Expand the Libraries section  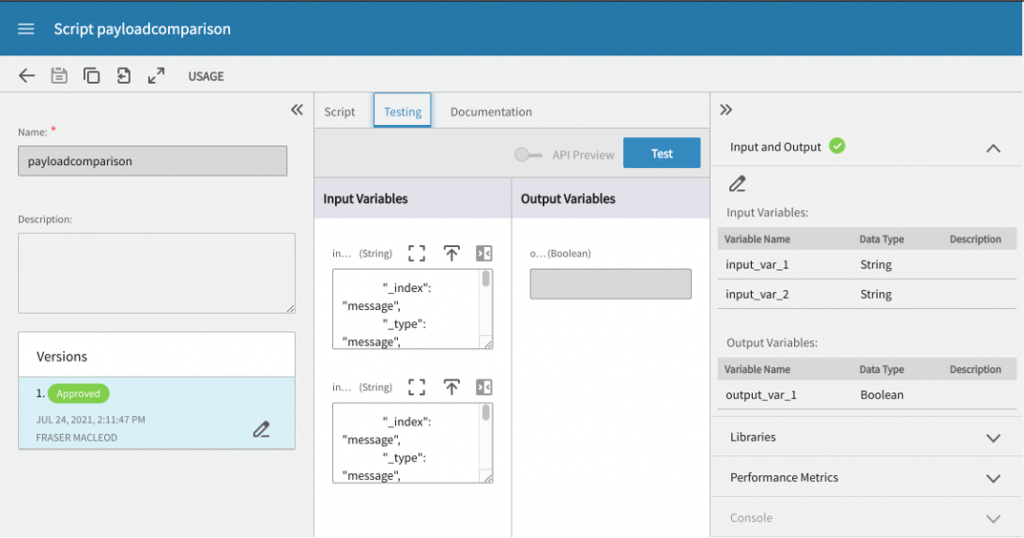[992, 438]
